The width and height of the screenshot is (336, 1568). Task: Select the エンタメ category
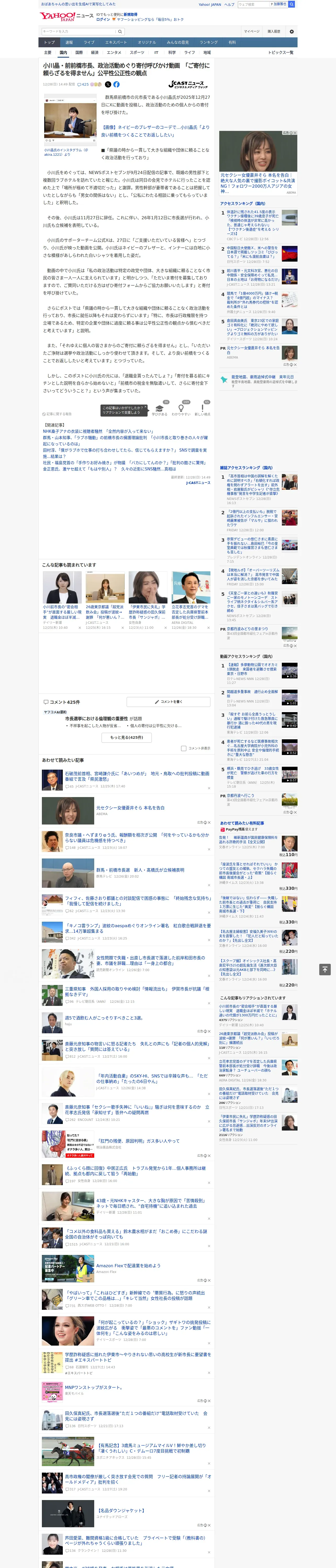(114, 52)
